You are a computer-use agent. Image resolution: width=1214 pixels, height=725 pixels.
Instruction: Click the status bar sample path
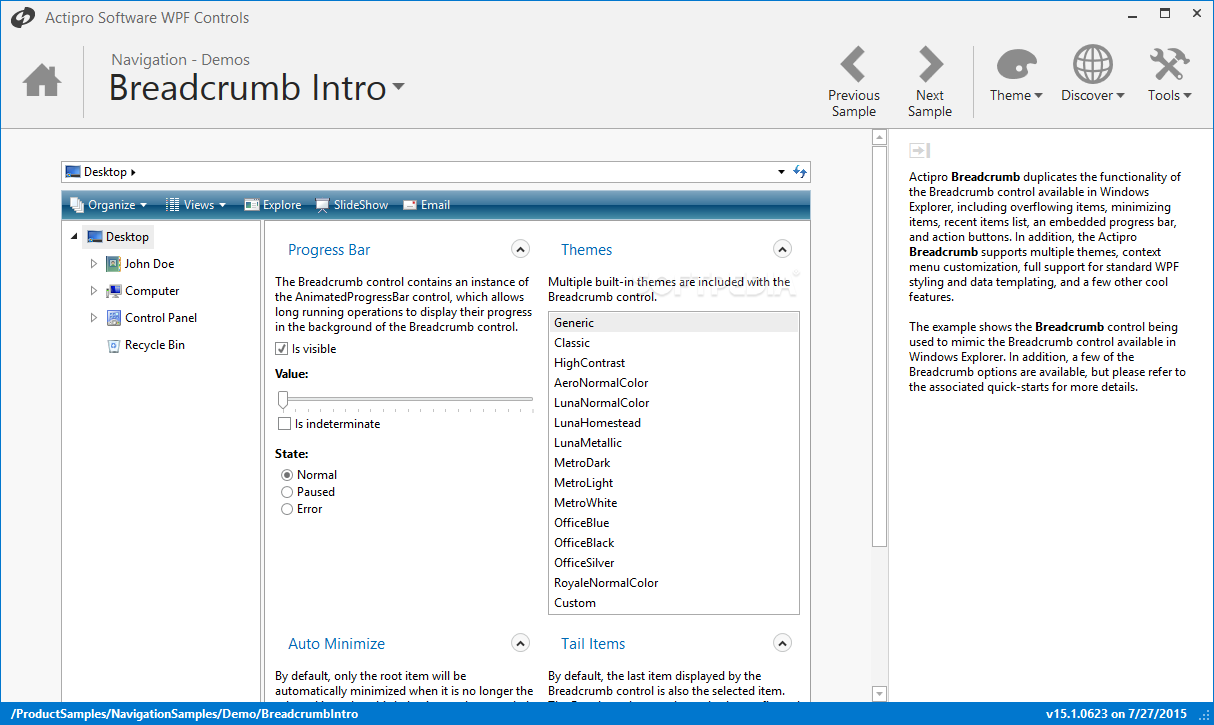(x=184, y=714)
